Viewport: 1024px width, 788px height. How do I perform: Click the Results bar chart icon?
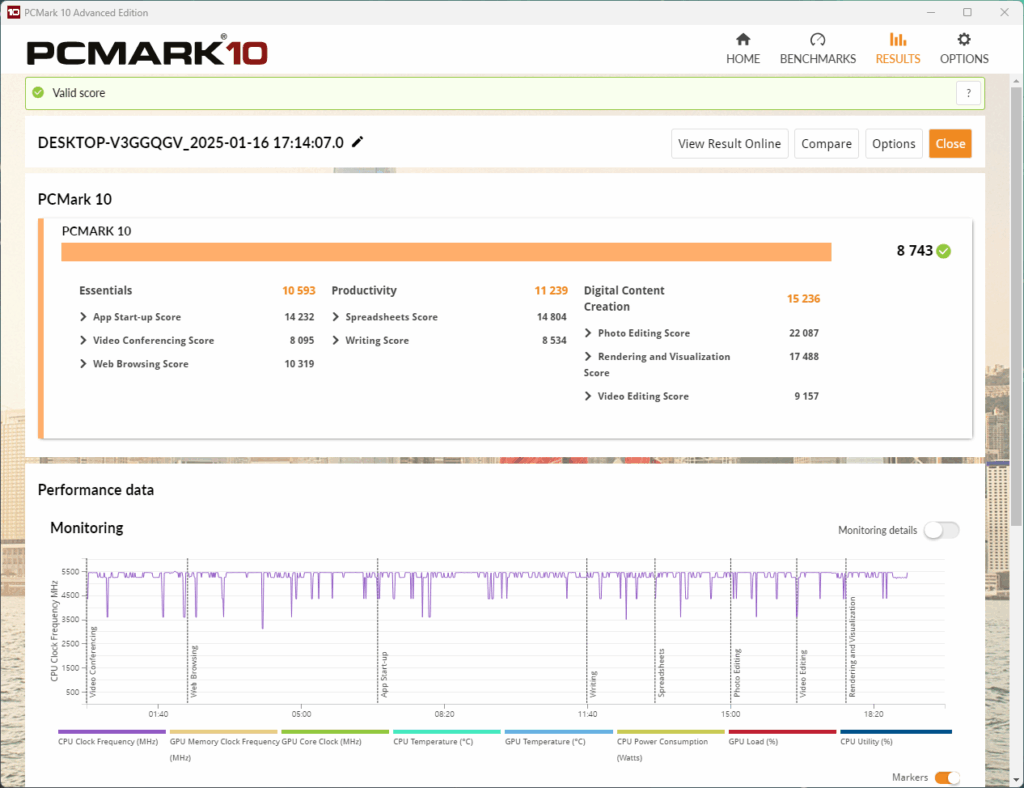(x=898, y=39)
